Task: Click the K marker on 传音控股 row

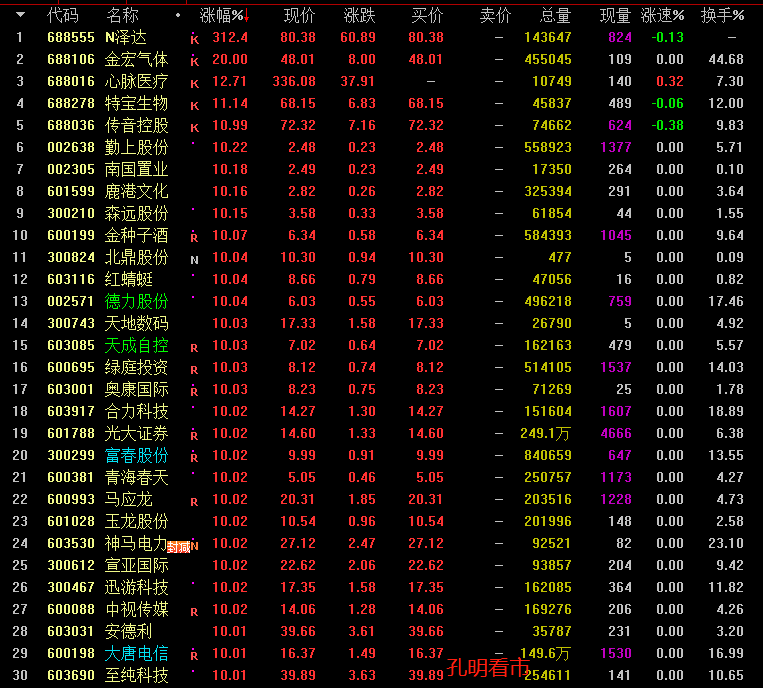Action: coord(195,127)
